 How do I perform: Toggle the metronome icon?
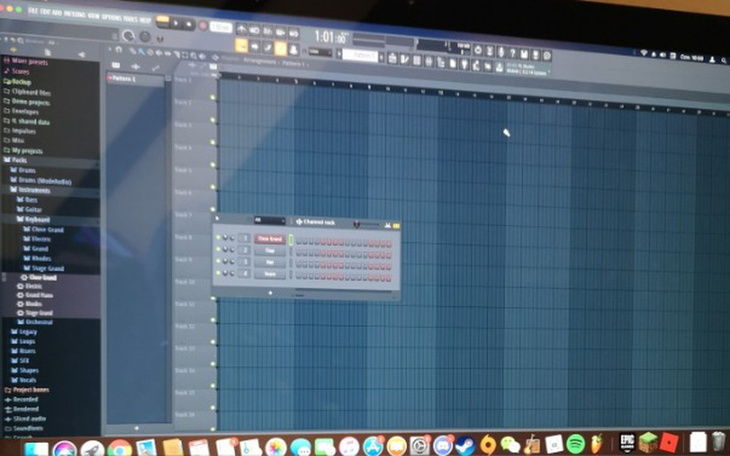242,30
